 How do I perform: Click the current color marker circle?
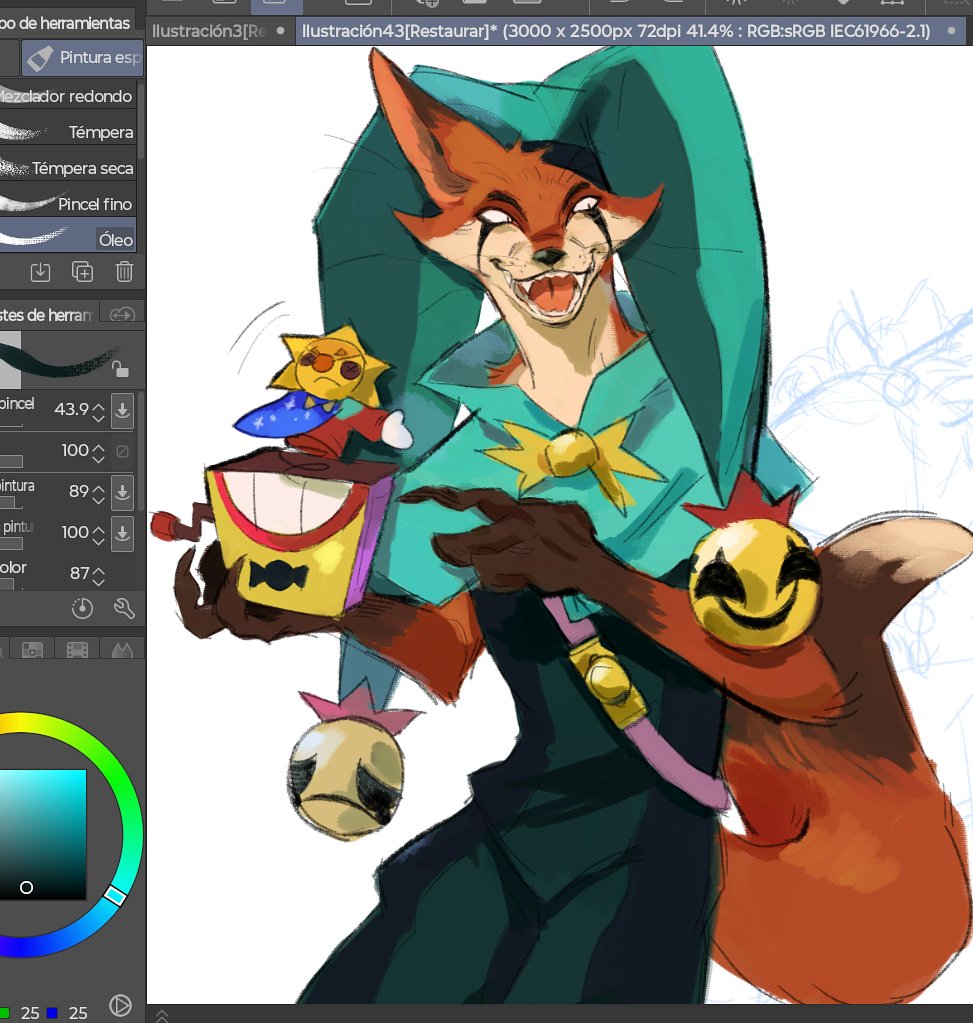(26, 887)
